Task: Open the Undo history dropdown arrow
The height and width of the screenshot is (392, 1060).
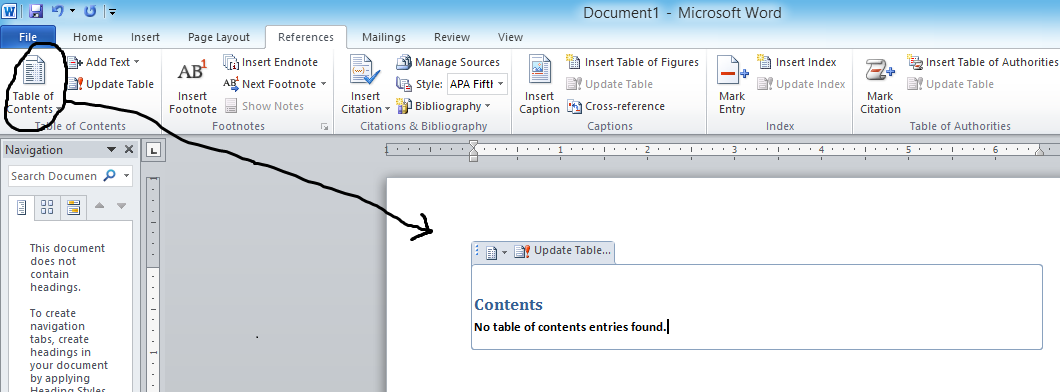Action: point(72,11)
